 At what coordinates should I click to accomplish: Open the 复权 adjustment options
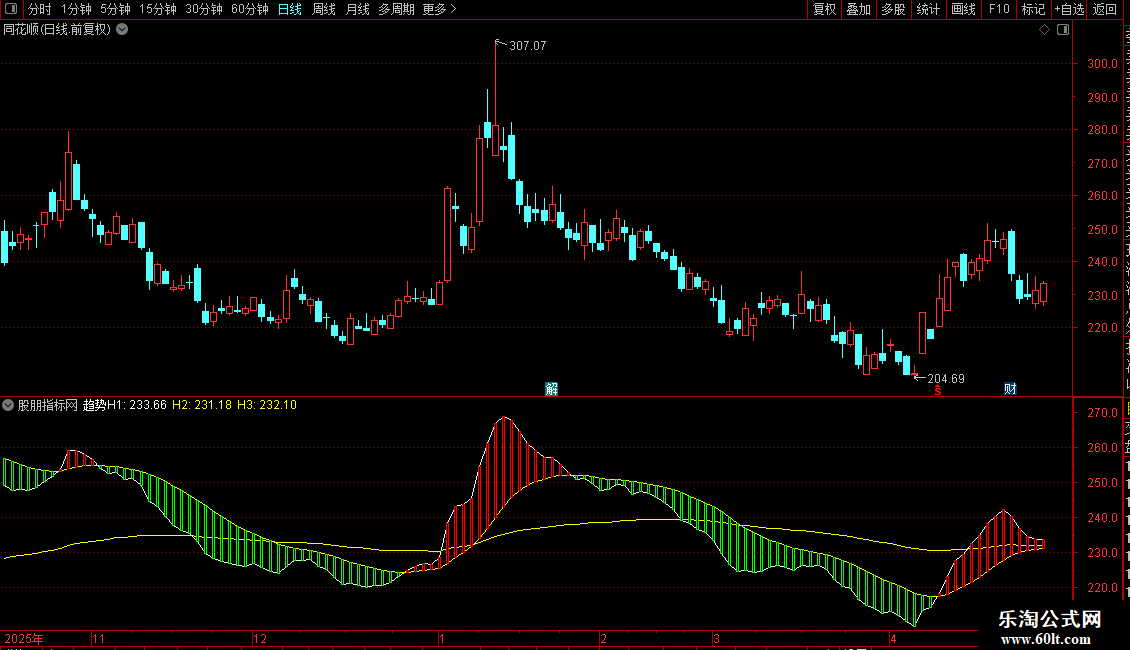tap(824, 9)
